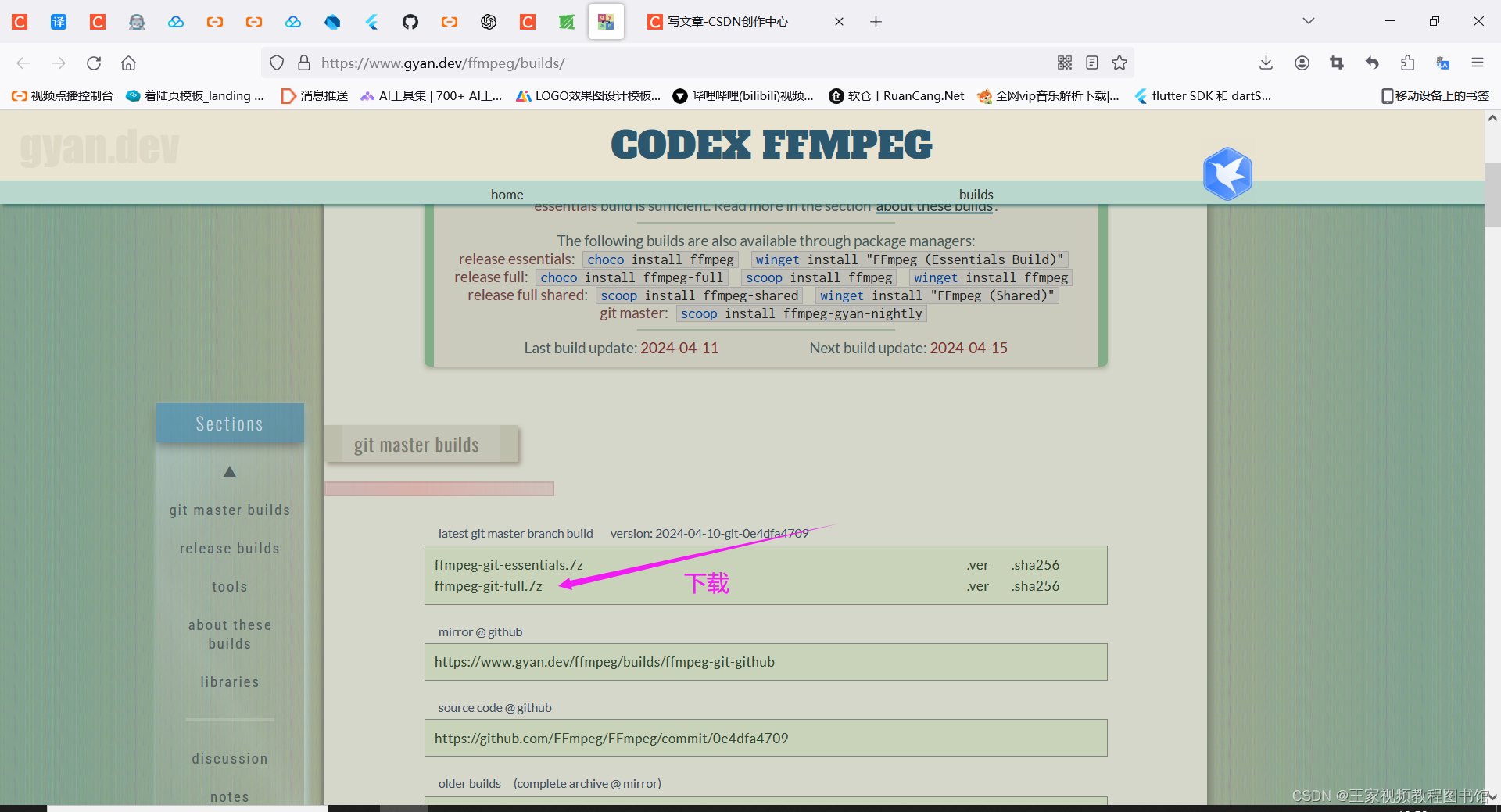Click the reload page icon
1501x812 pixels.
(93, 63)
